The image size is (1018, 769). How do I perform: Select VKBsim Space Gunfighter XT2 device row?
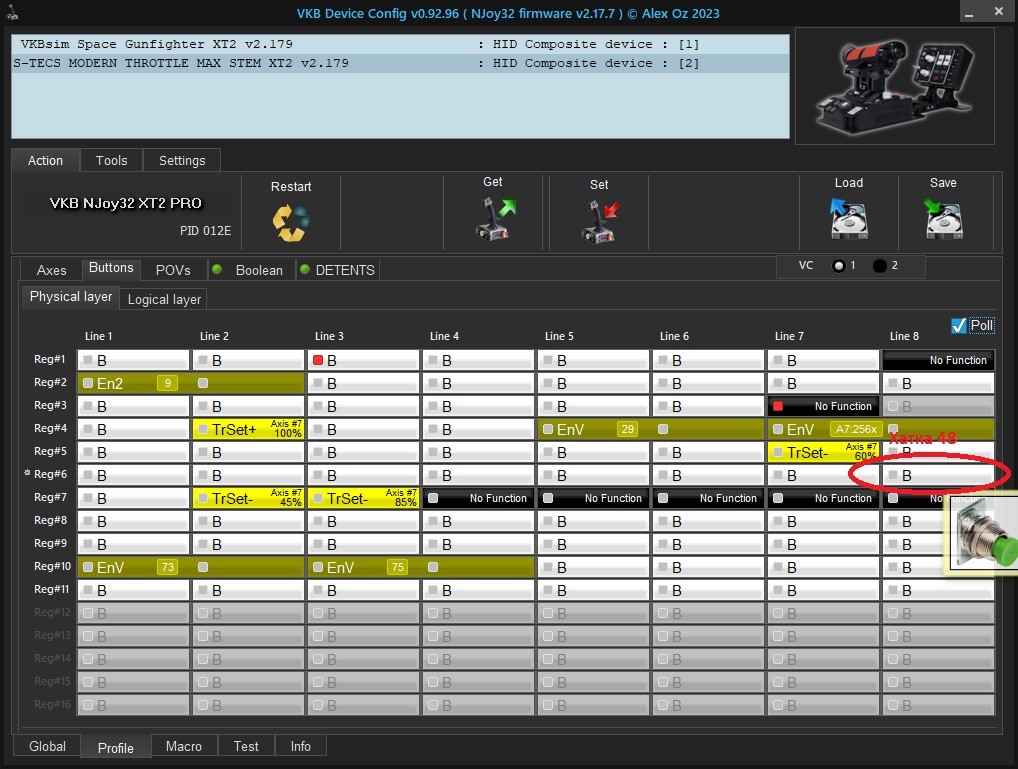[x=401, y=44]
